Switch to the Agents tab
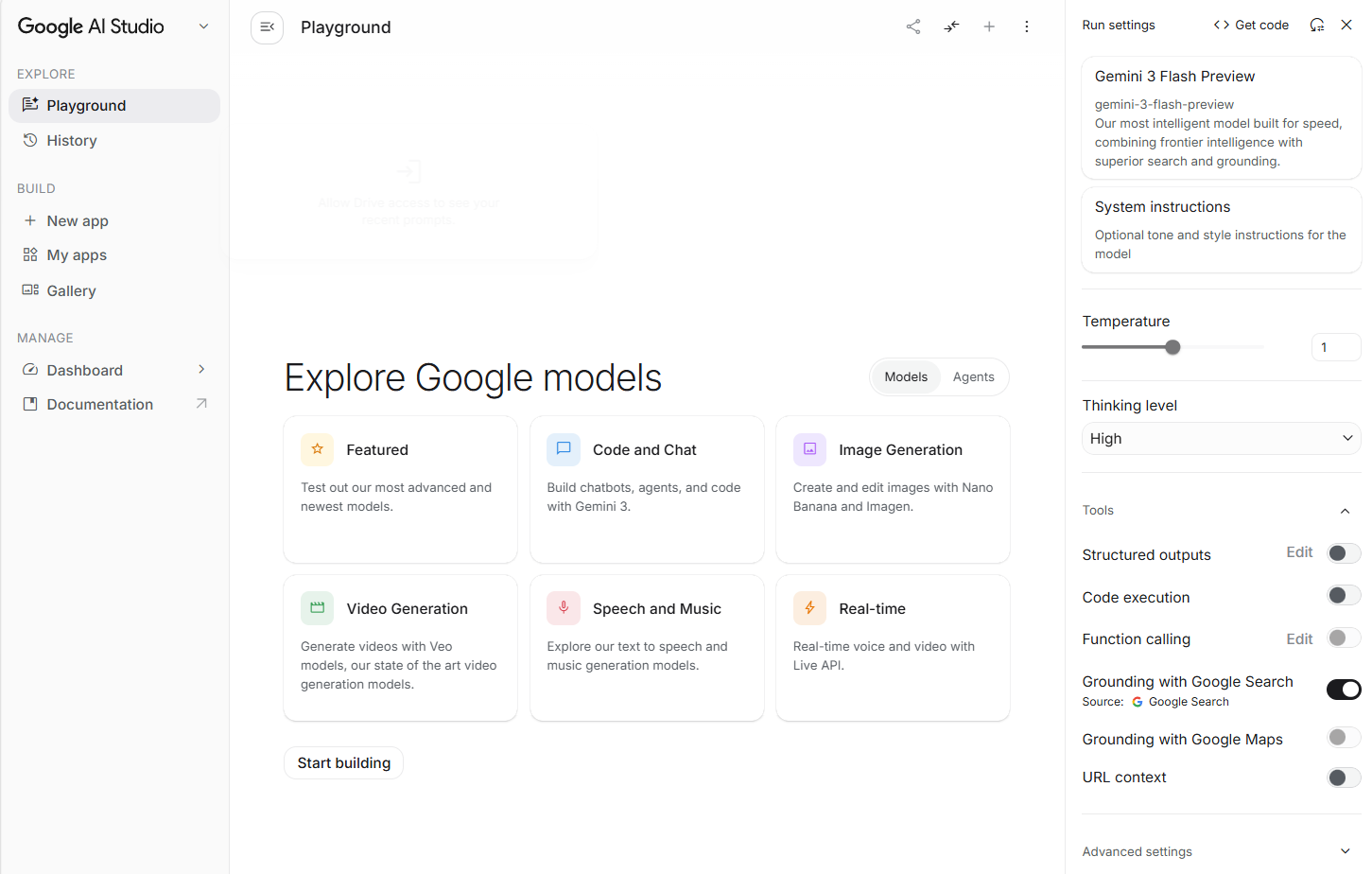 coord(974,376)
